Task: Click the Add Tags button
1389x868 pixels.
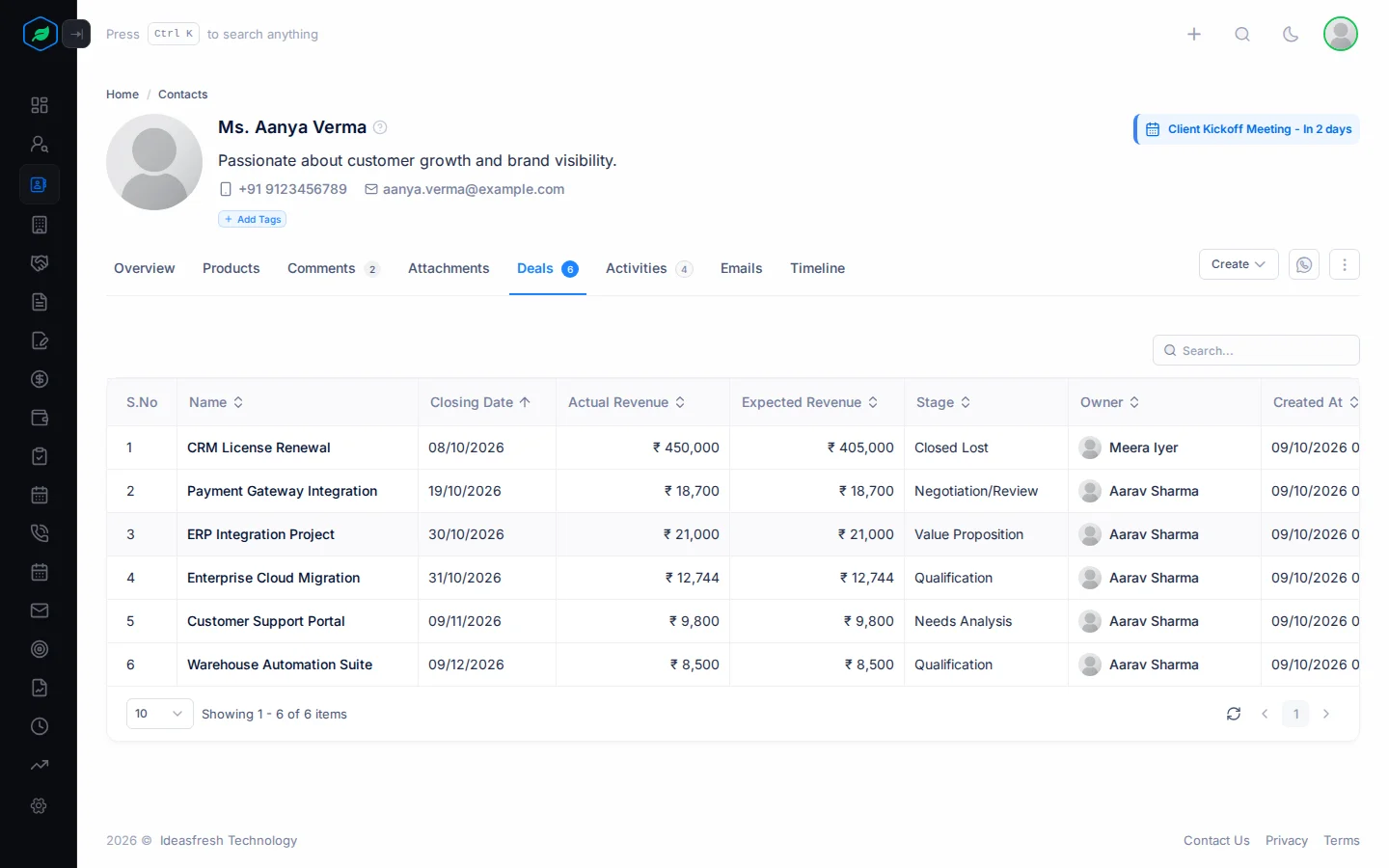Action: 253,219
